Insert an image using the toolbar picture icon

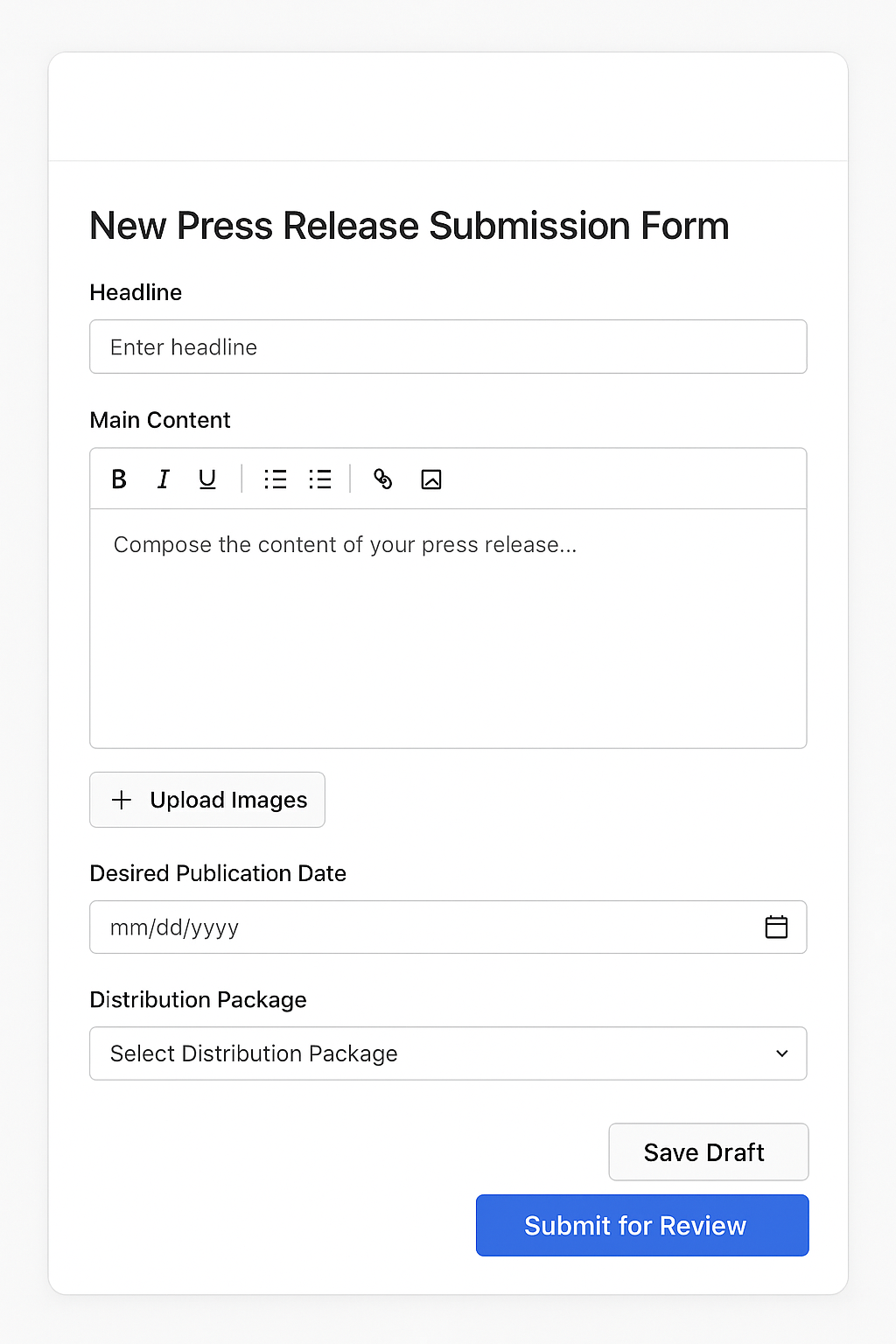pyautogui.click(x=431, y=479)
